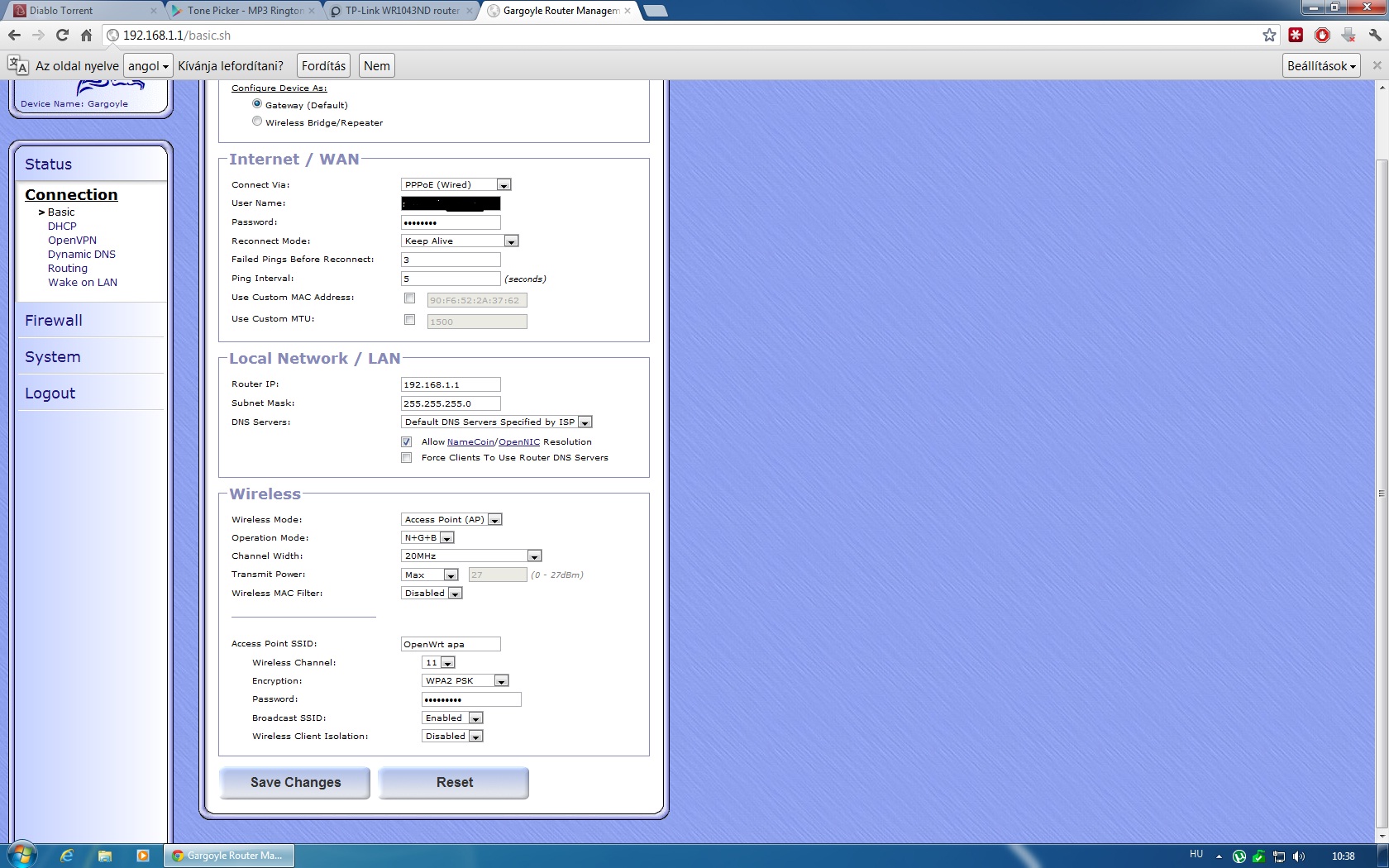
Task: Dismiss the translation bar with its X
Action: [x=1377, y=65]
